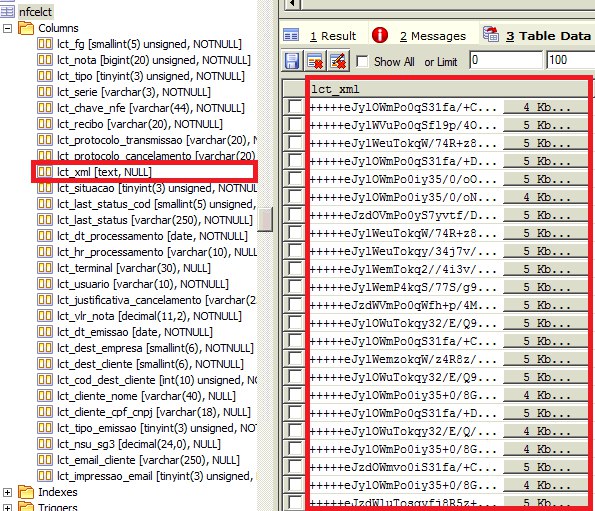
Task: Click the save icon in Table Data toolbar
Action: [291, 61]
